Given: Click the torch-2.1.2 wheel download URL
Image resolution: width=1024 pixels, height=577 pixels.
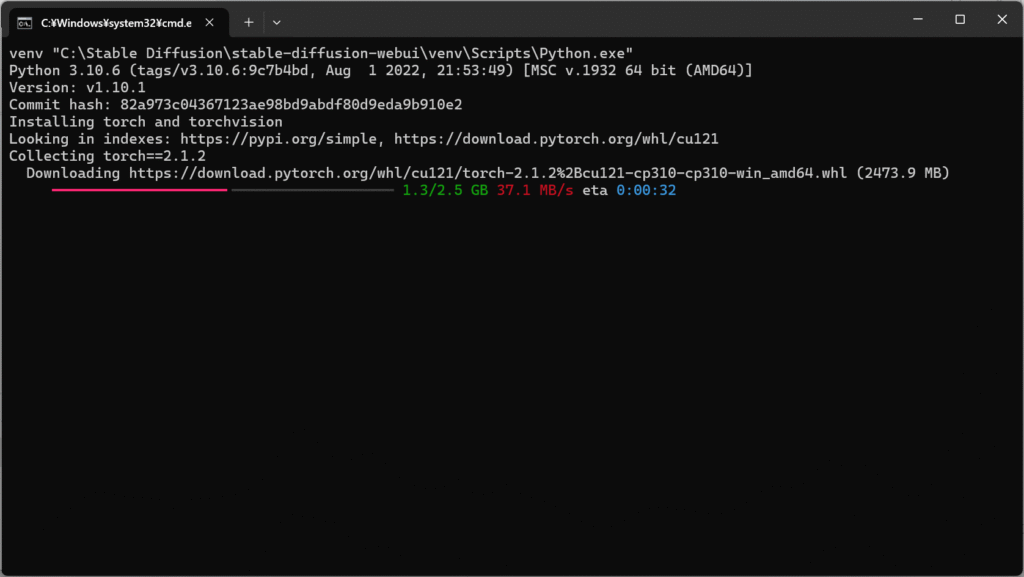Looking at the screenshot, I should [488, 173].
